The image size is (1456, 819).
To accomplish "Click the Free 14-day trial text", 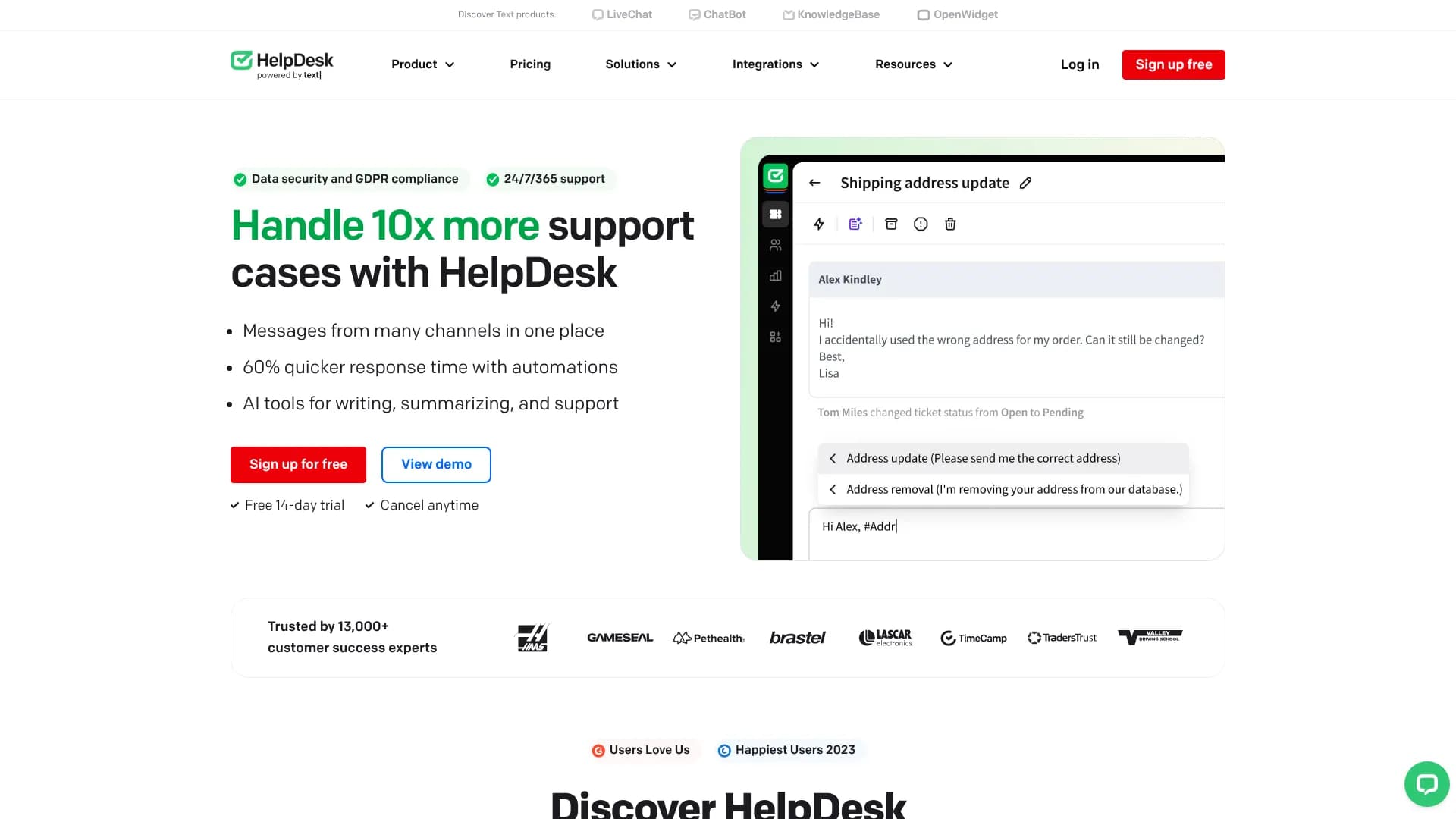I will tap(294, 505).
